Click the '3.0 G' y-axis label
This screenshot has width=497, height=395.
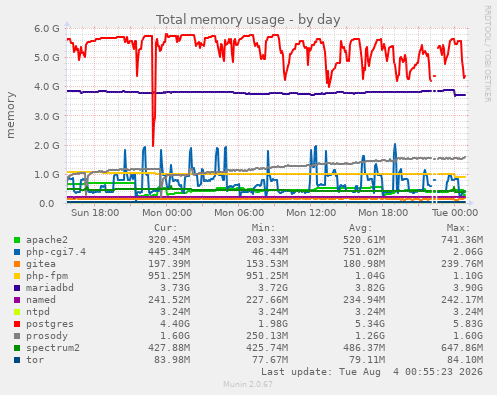[47, 116]
